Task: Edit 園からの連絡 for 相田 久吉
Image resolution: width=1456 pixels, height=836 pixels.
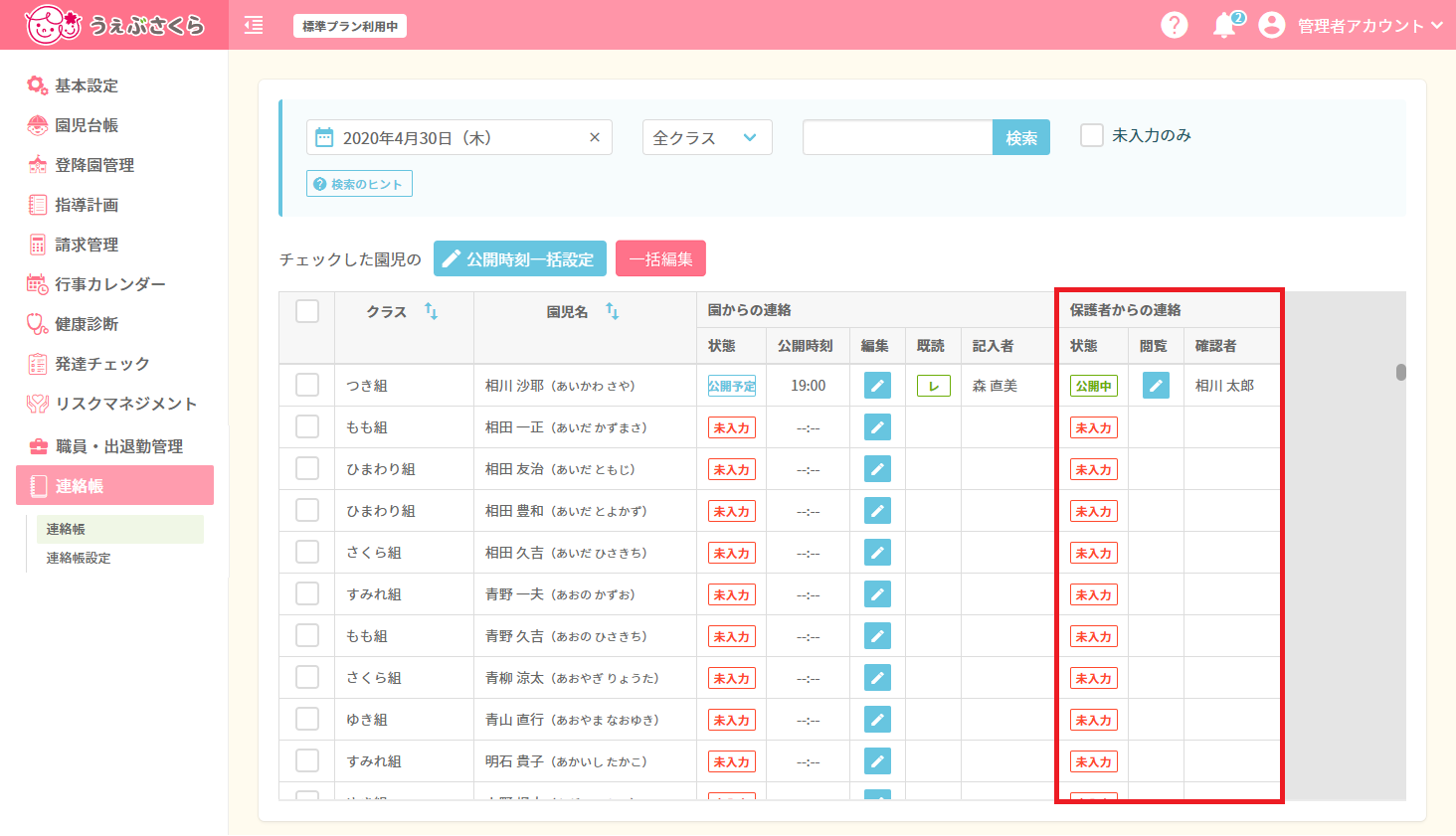Action: tap(877, 552)
